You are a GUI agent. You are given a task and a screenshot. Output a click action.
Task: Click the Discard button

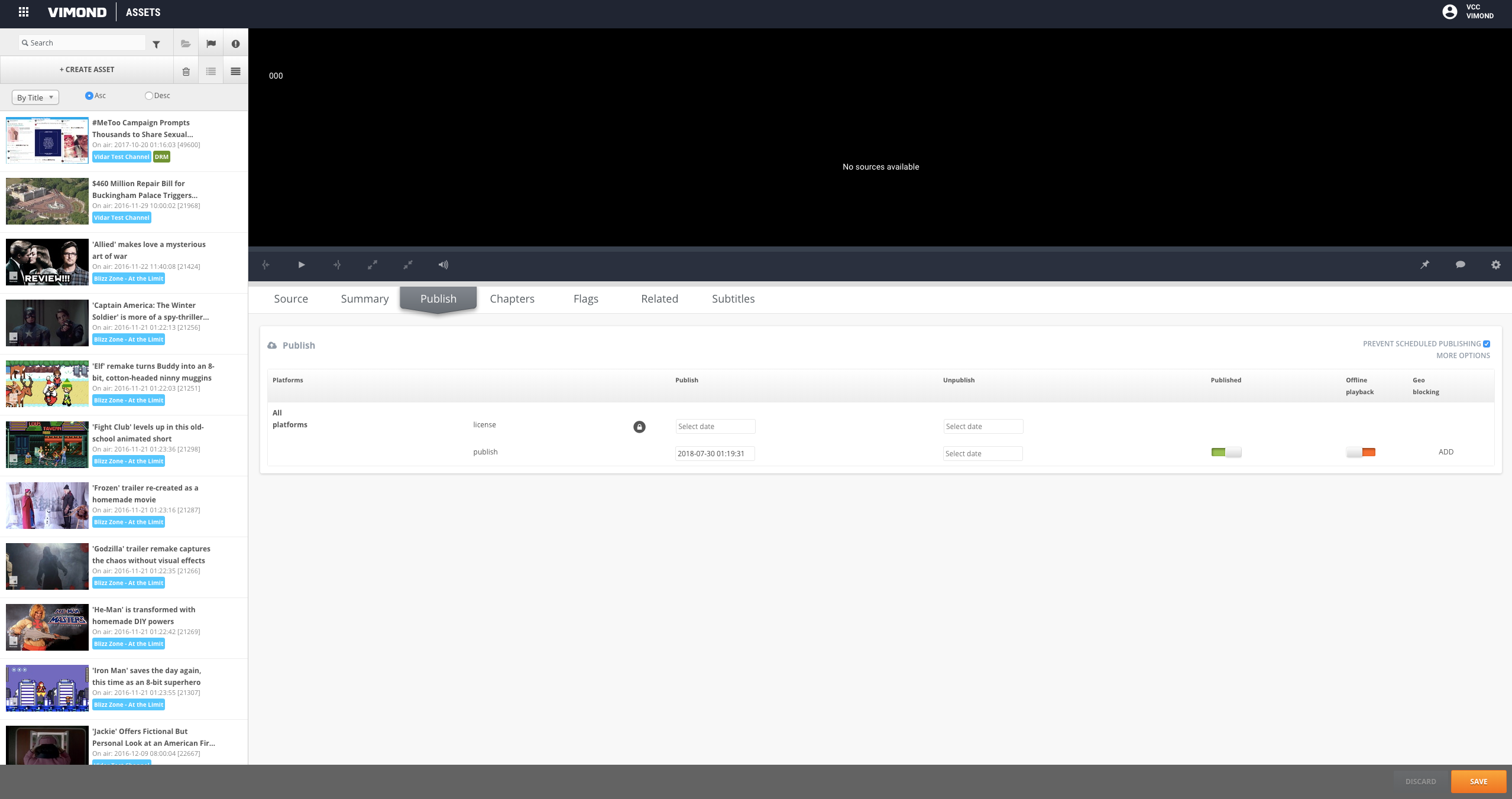click(x=1421, y=781)
